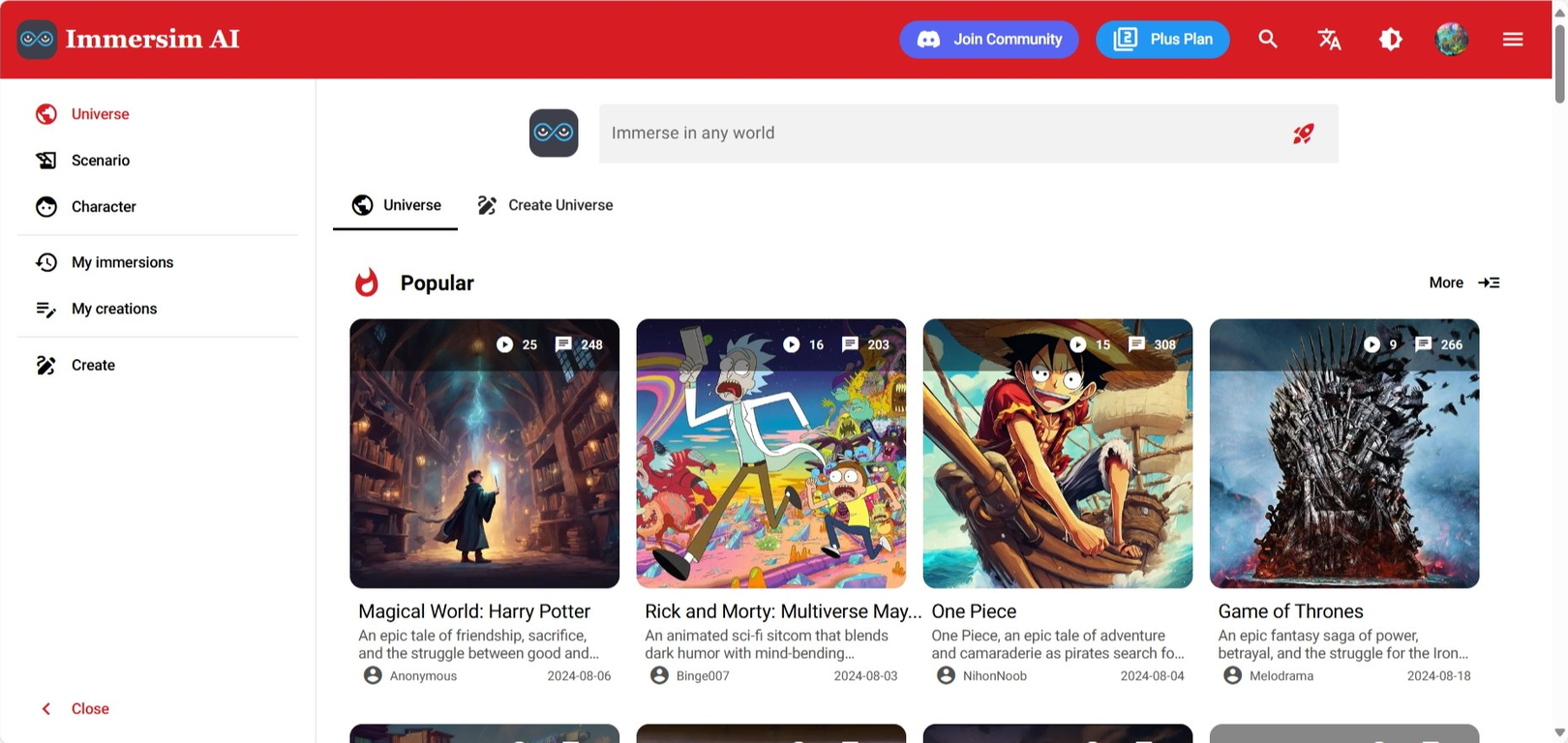The image size is (1568, 743).
Task: Open the Game of Thrones thumbnail
Action: pos(1343,454)
